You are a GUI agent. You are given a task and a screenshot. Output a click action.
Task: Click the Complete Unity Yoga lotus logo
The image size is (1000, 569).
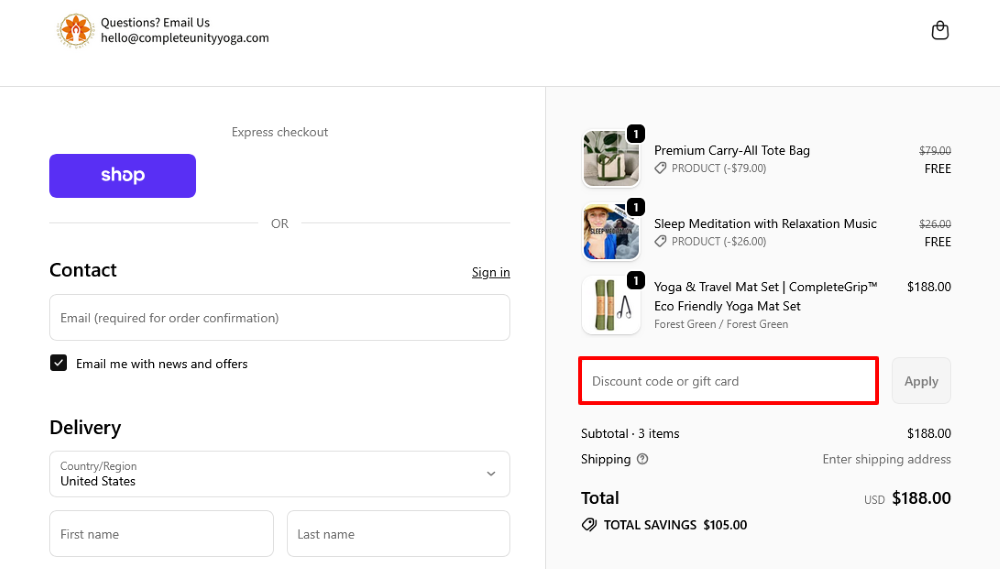click(75, 30)
